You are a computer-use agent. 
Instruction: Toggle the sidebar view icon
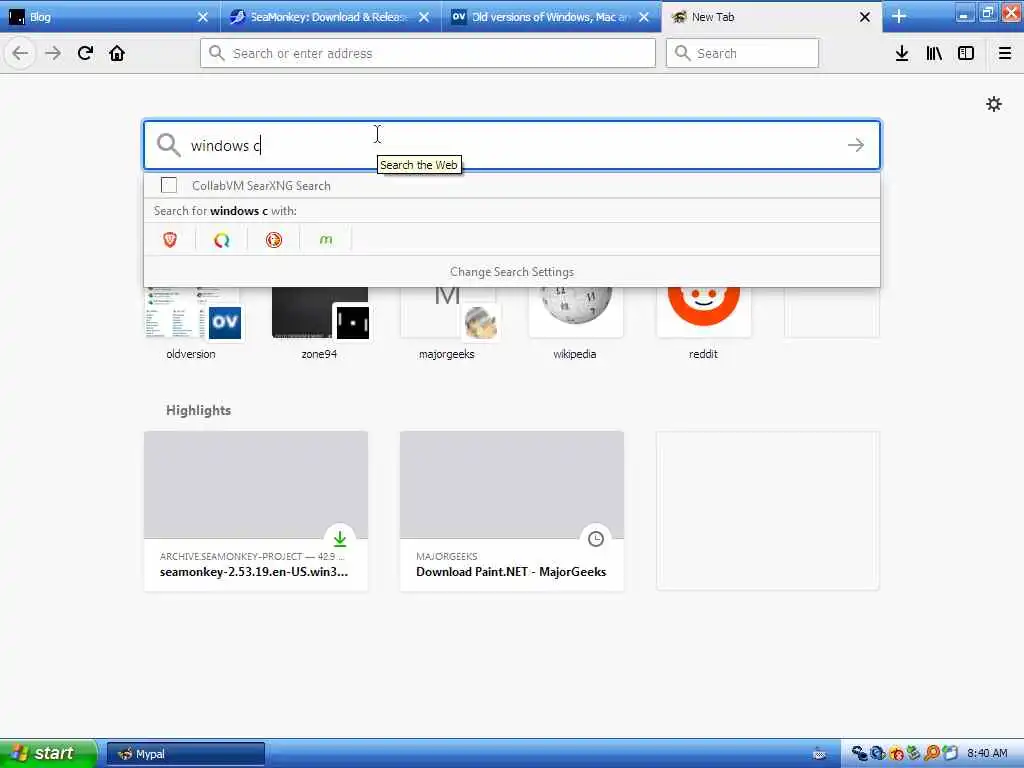pos(966,53)
